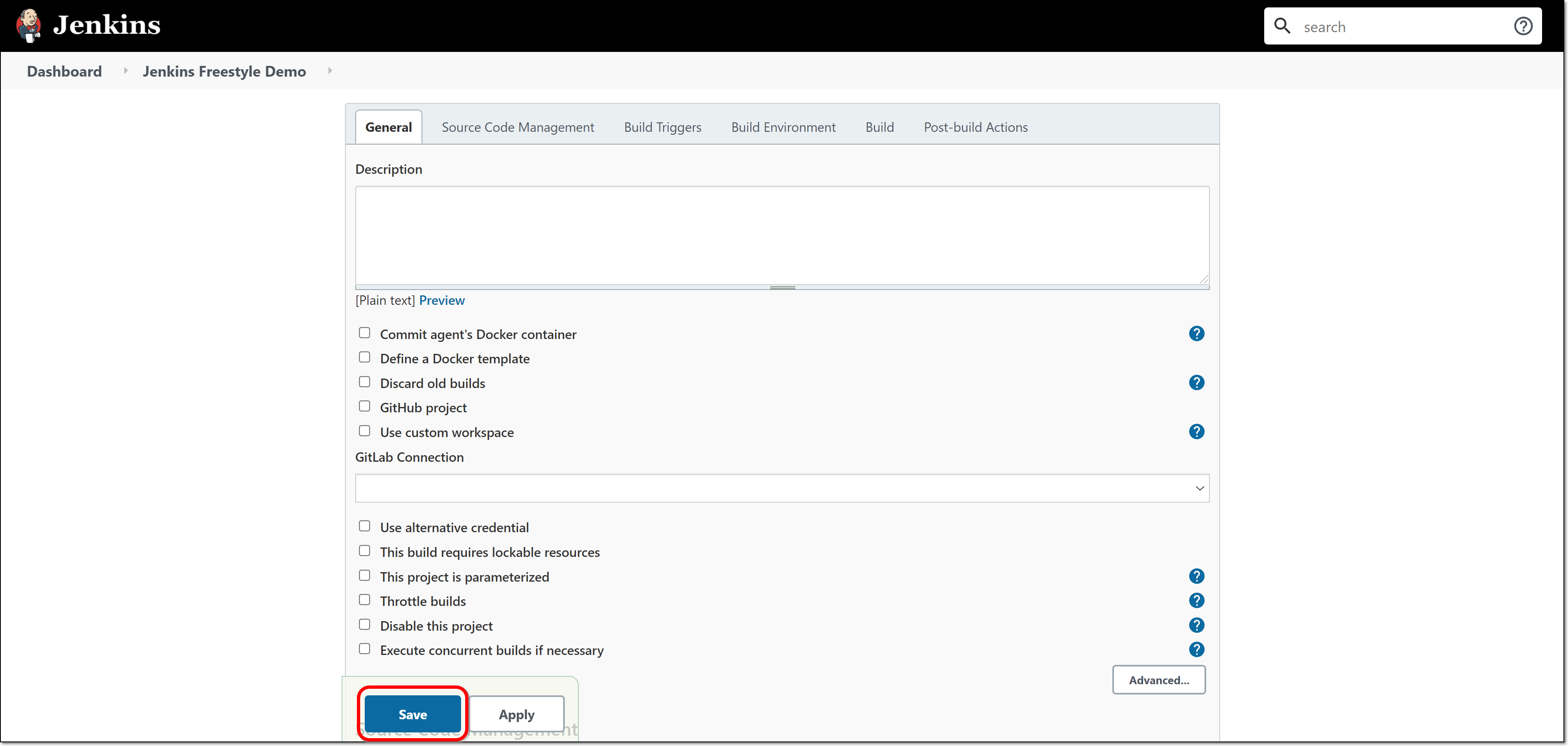
Task: Open help for Execute concurrent builds
Action: coord(1196,650)
